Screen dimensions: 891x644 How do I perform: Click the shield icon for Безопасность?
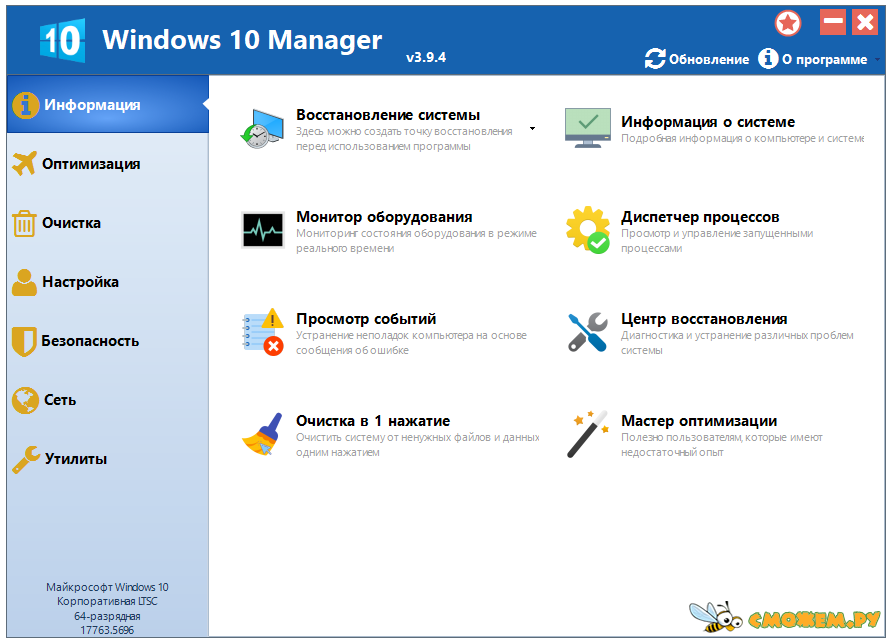(24, 341)
